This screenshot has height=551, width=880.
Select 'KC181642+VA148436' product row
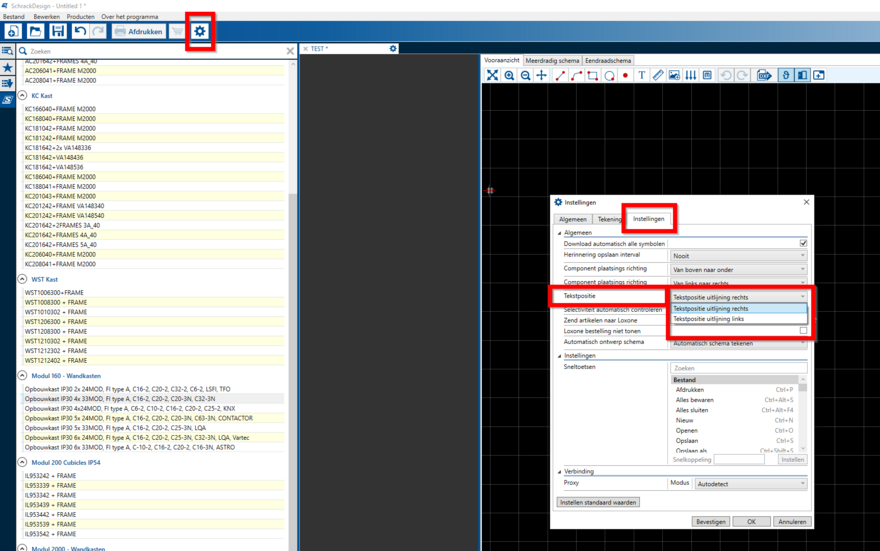pos(153,157)
